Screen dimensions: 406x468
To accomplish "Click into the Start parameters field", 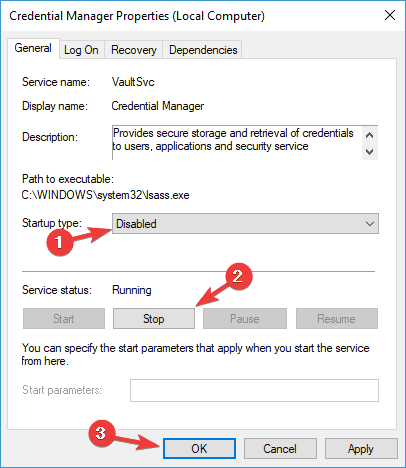I will point(254,390).
